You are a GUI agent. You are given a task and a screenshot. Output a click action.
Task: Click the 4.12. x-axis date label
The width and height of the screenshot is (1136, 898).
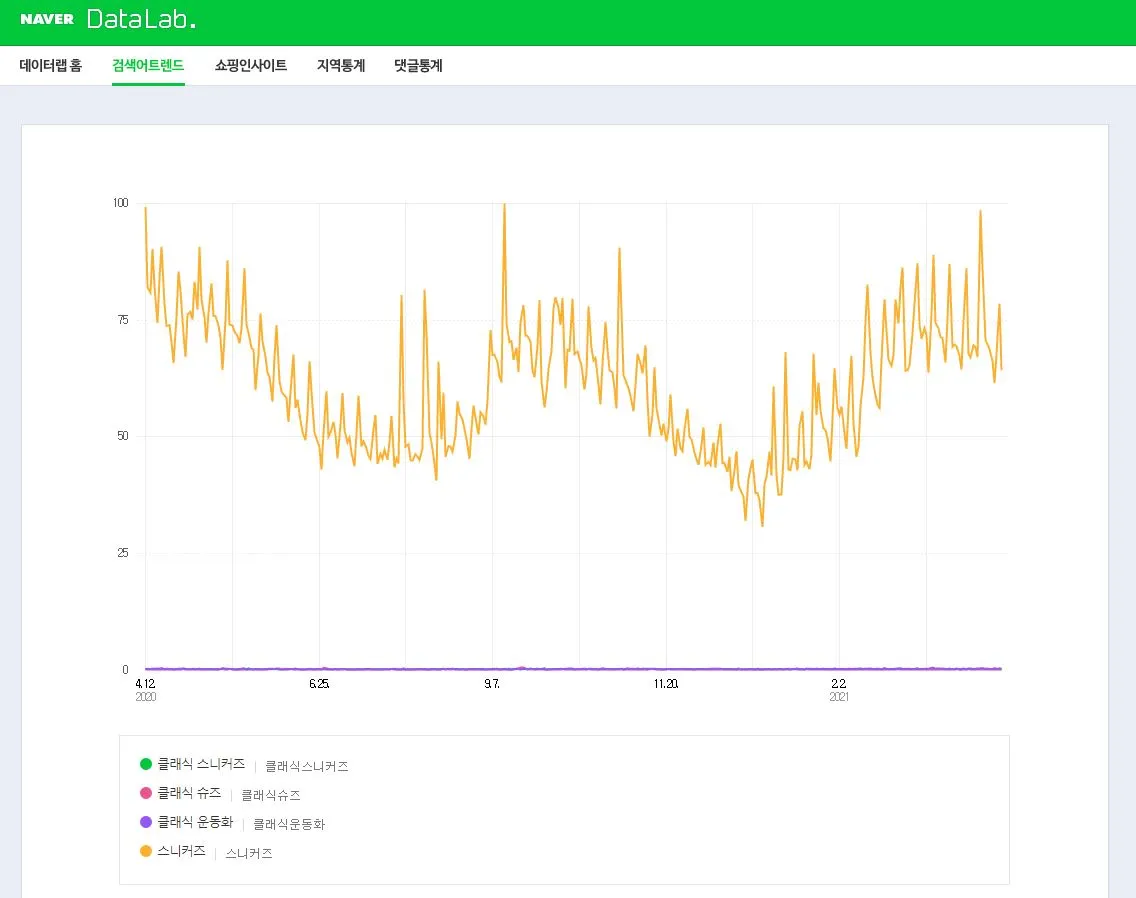point(146,683)
